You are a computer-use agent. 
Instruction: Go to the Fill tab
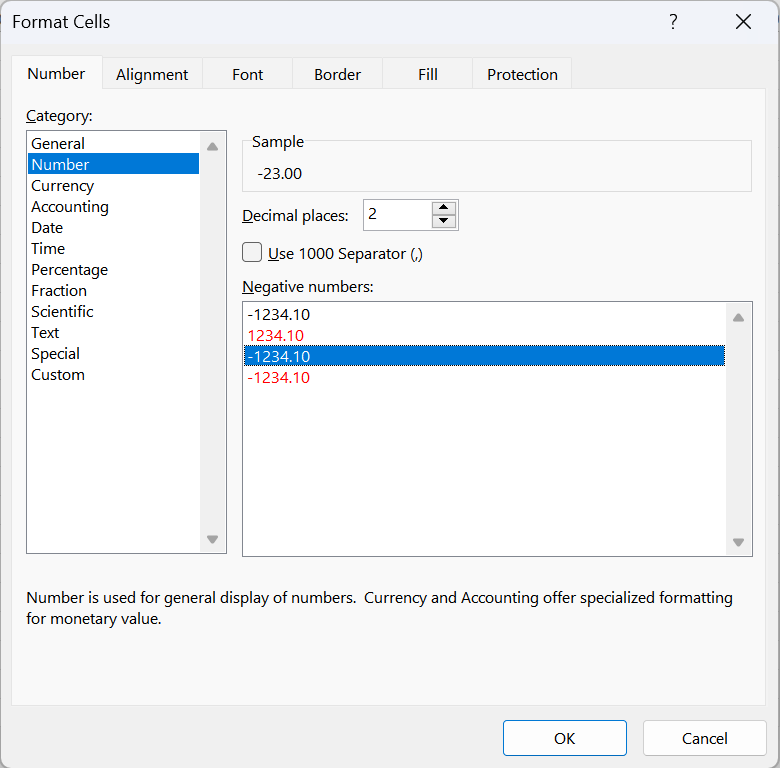tap(427, 75)
